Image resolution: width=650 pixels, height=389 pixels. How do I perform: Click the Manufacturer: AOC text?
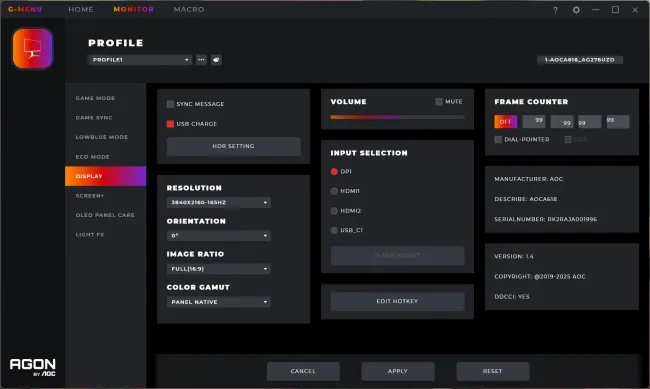[529, 179]
